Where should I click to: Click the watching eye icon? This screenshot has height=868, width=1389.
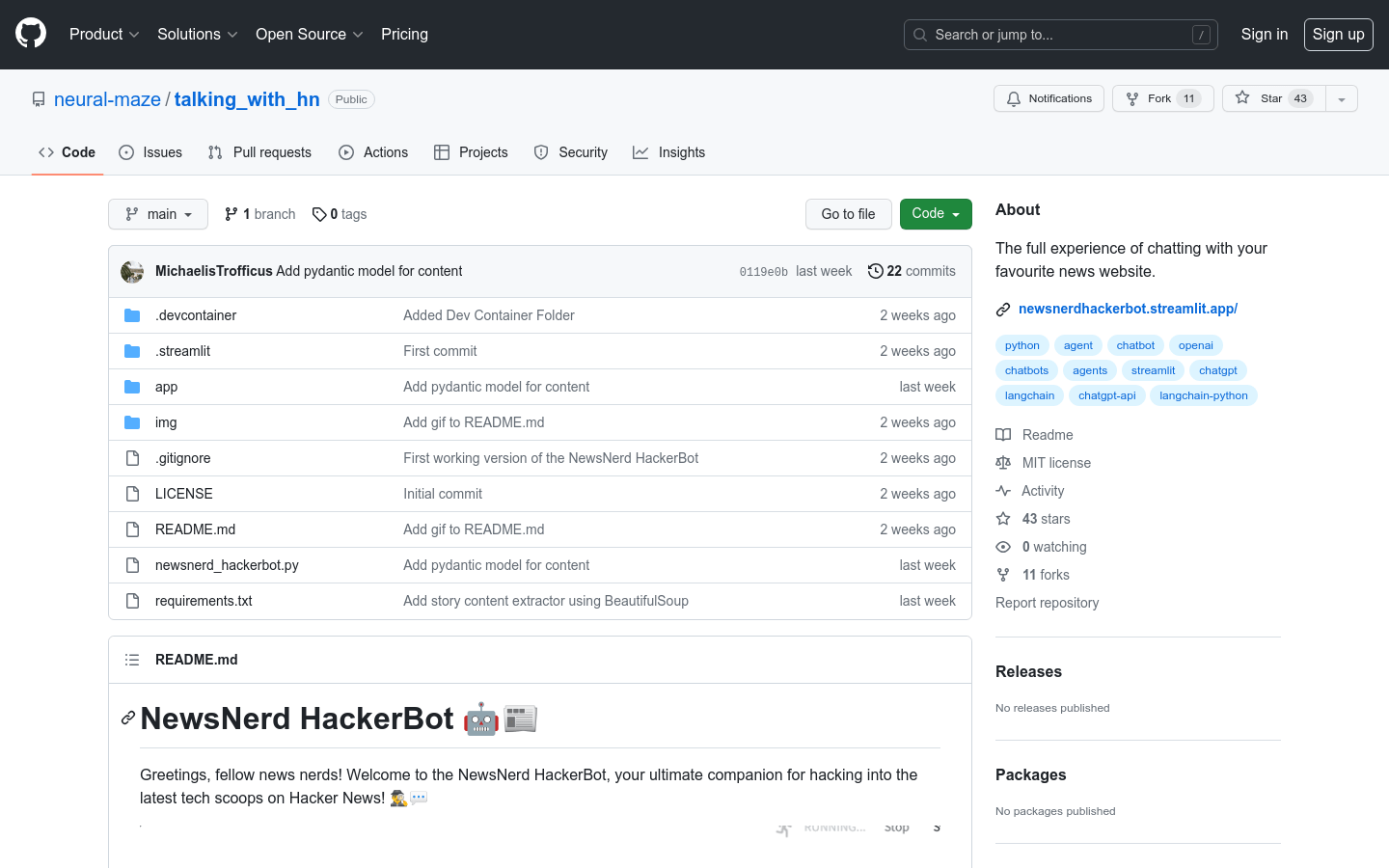(x=1003, y=546)
